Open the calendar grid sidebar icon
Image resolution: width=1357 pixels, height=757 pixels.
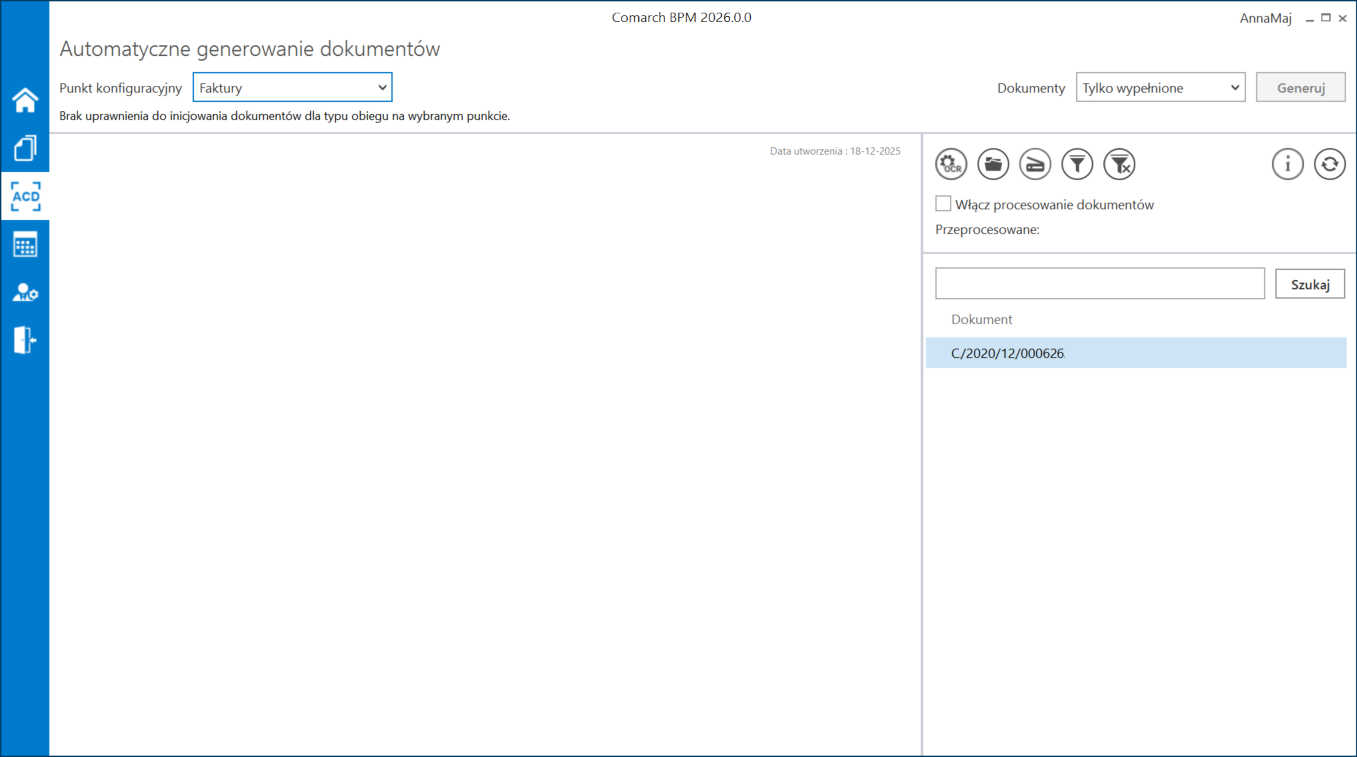pyautogui.click(x=25, y=244)
